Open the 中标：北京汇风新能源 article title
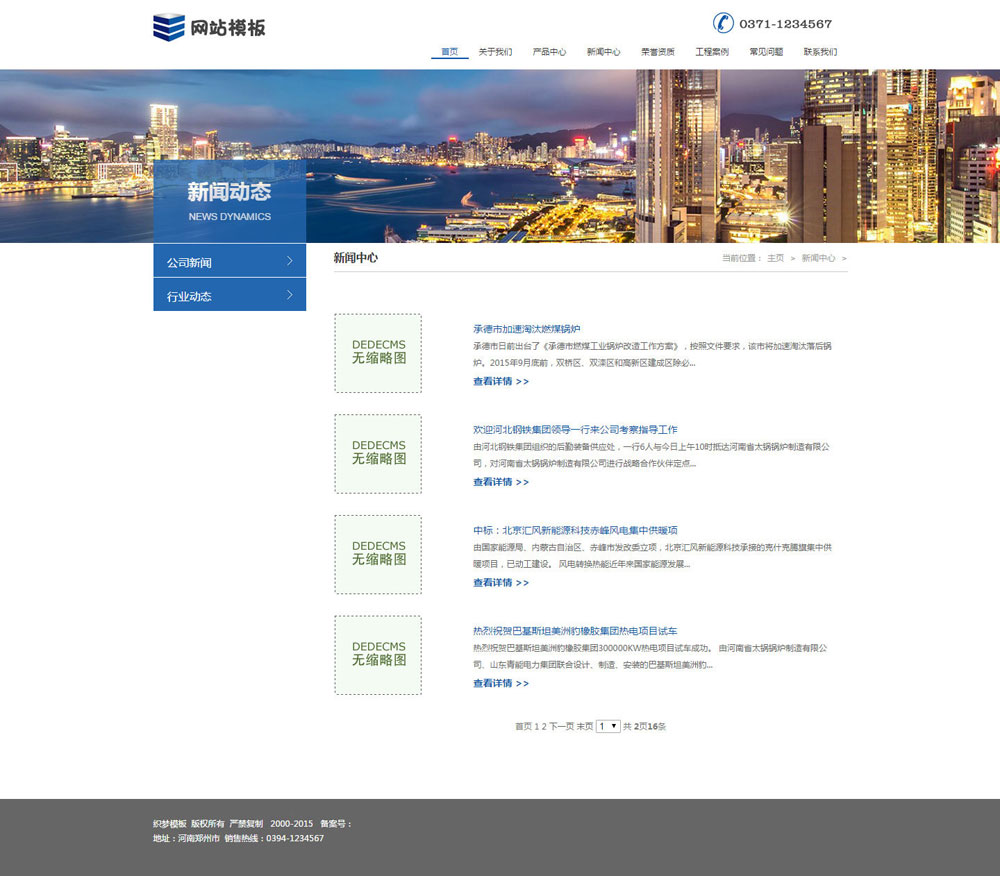 coord(575,530)
